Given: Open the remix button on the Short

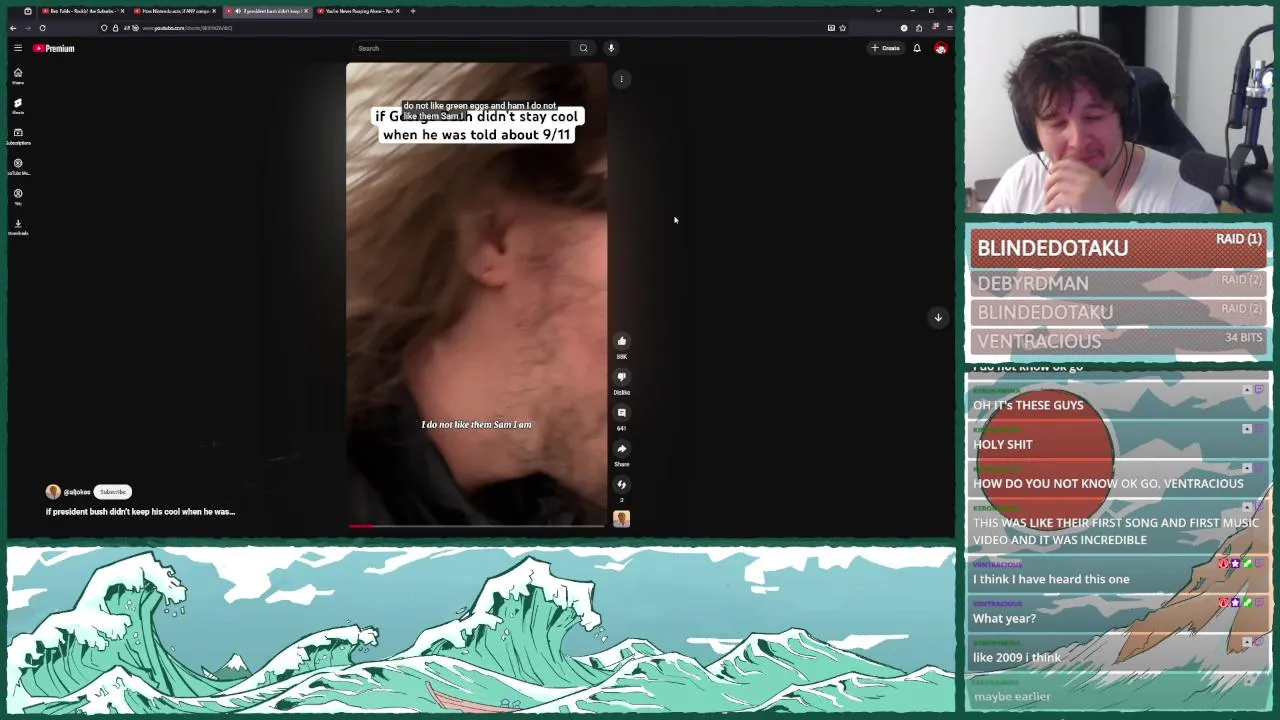Looking at the screenshot, I should pos(621,485).
